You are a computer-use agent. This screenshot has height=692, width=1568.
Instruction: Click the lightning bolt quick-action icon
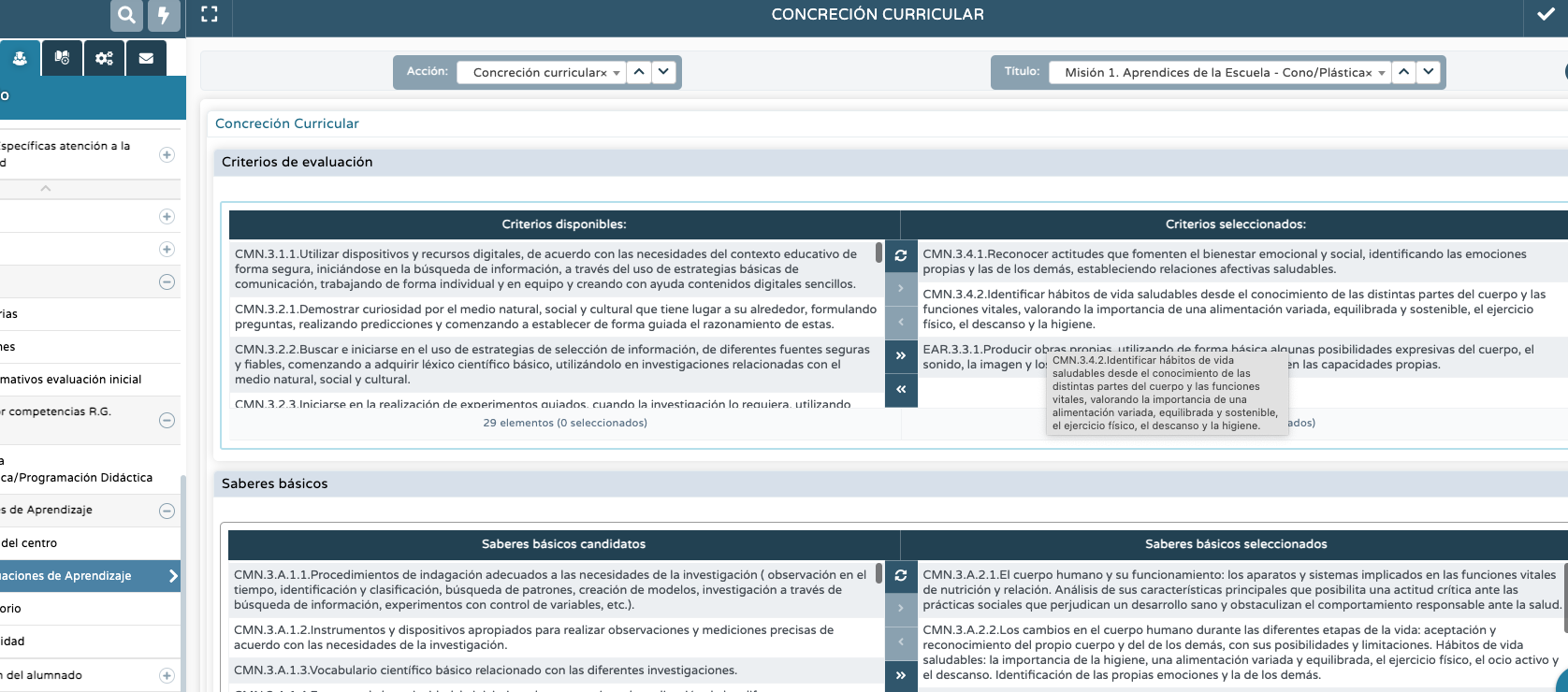coord(164,15)
